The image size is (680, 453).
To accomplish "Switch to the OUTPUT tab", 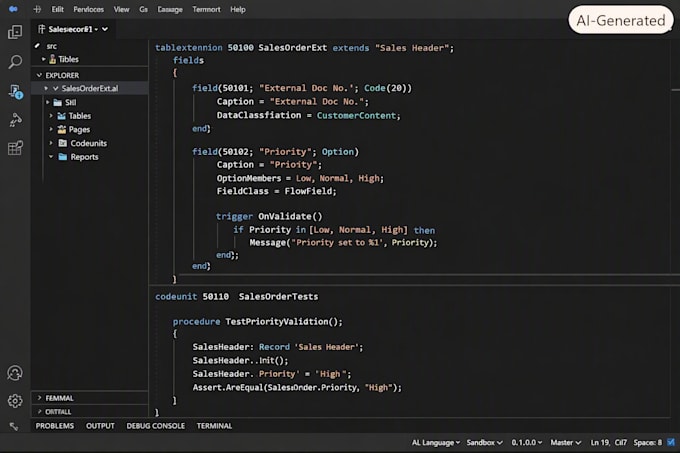I will click(x=100, y=426).
